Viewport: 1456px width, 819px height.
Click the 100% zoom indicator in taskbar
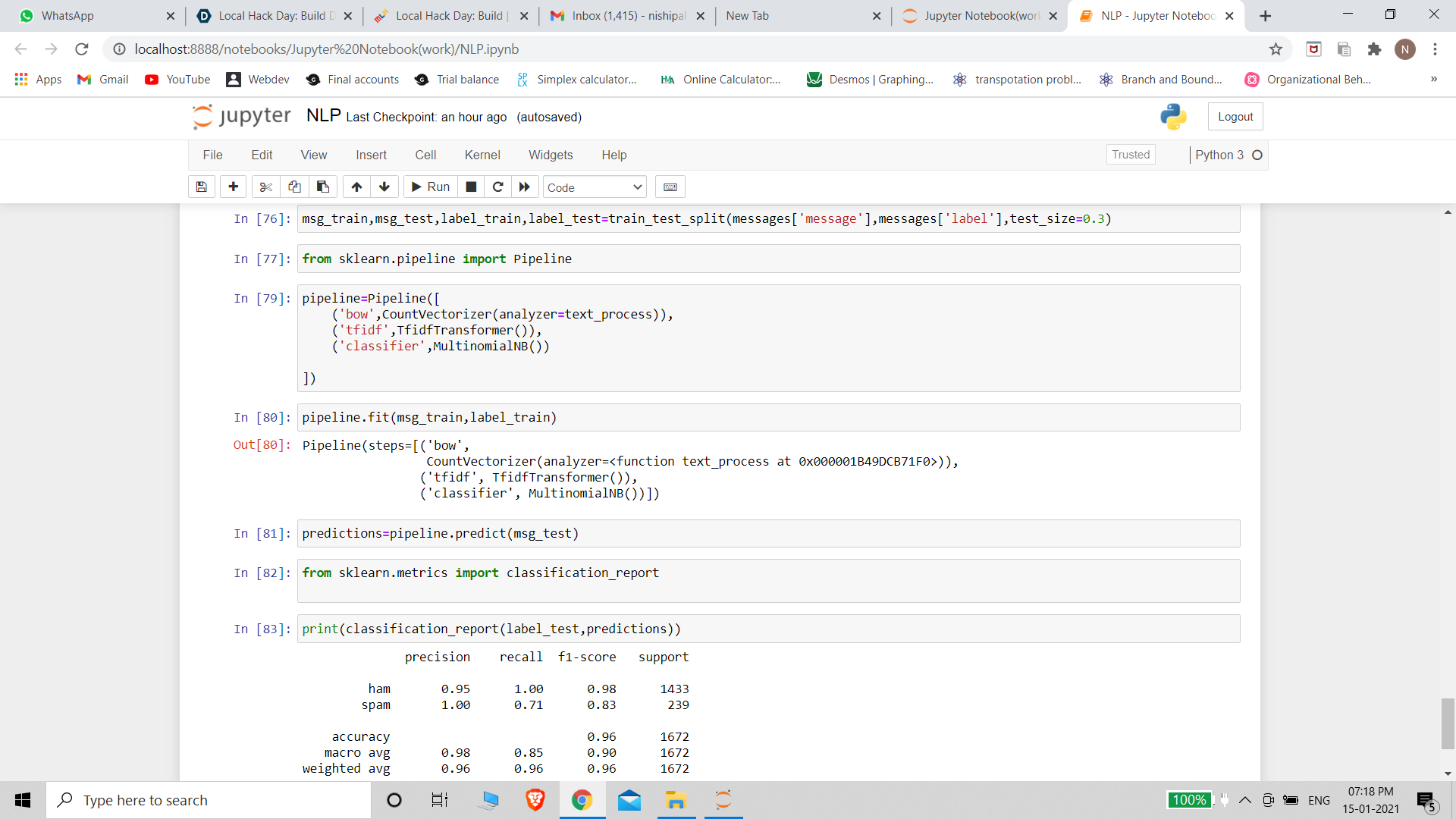tap(1188, 800)
